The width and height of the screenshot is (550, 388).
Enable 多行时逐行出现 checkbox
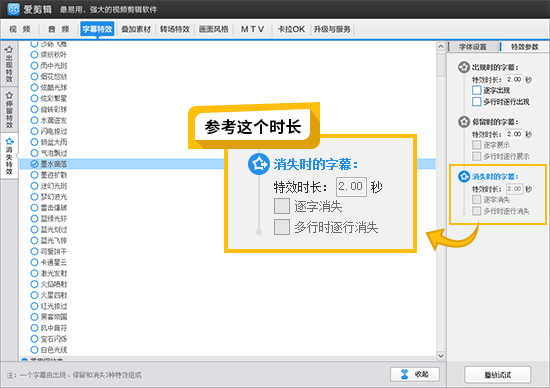pyautogui.click(x=476, y=102)
